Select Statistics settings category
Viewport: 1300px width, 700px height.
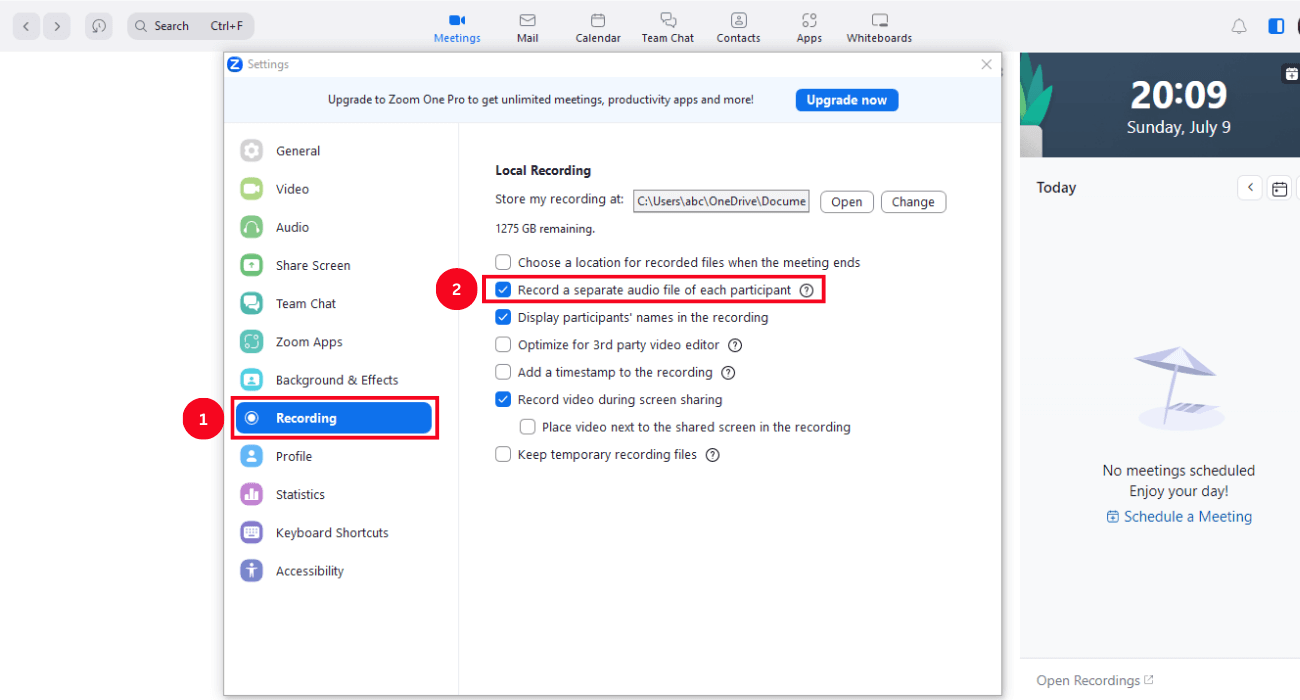coord(333,494)
